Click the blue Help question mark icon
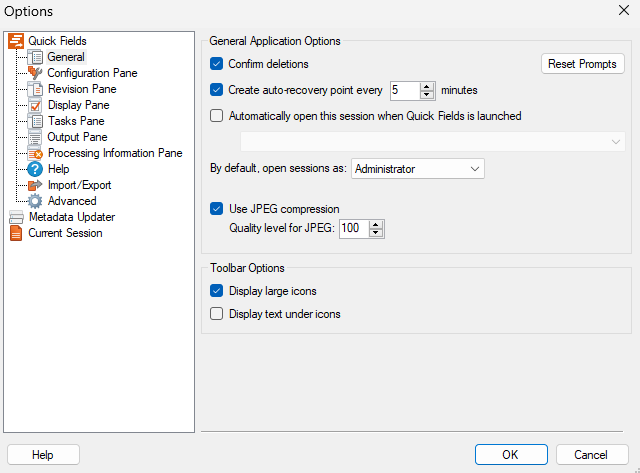Screen dimensions: 640x473 35,169
